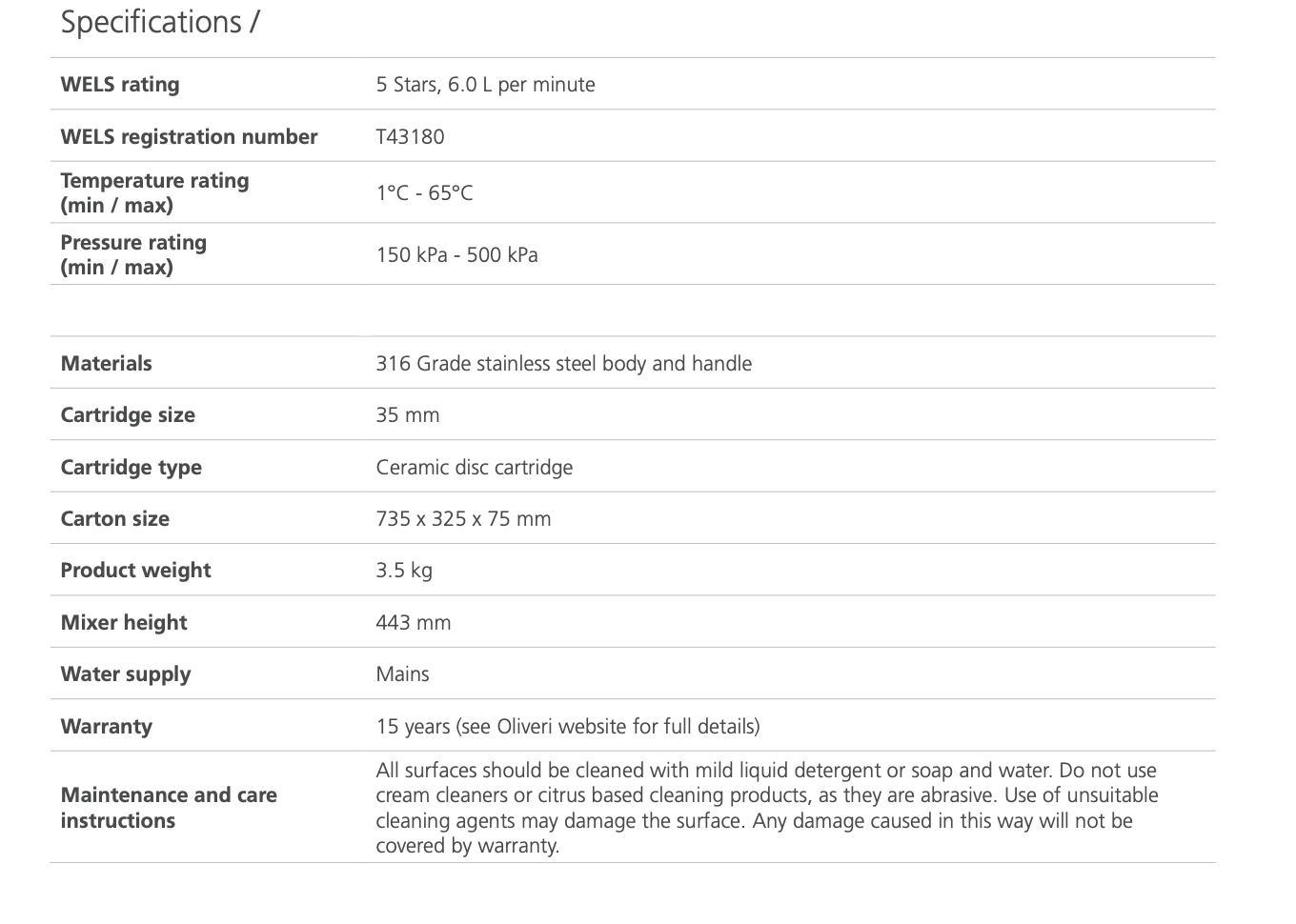Image resolution: width=1296 pixels, height=924 pixels.
Task: Click the Pressure rating label
Action: (133, 254)
